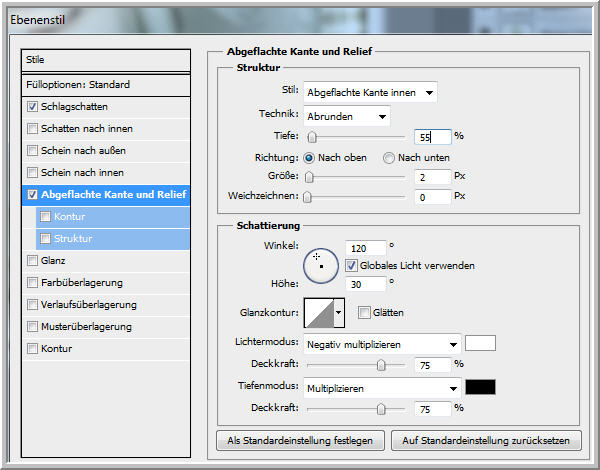This screenshot has width=600, height=470.
Task: Open the Technik dropdown Abrunden
Action: coord(347,116)
